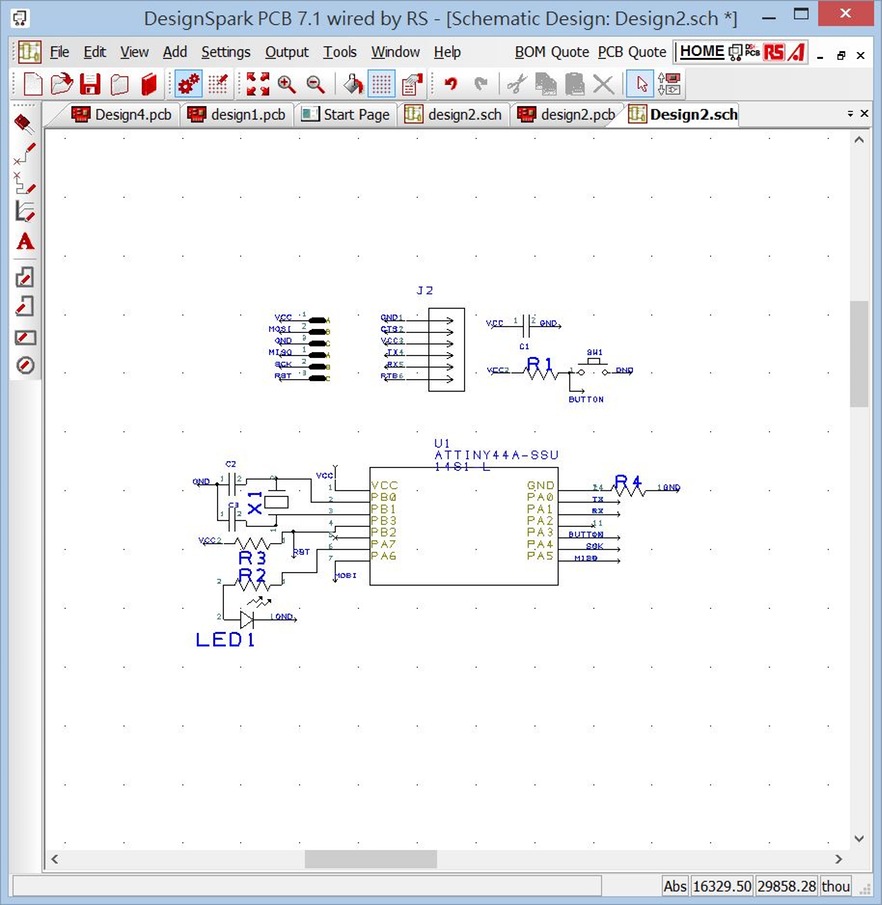Screen dimensions: 882x905
Task: Click the vertical scrollbar down arrow
Action: [859, 839]
